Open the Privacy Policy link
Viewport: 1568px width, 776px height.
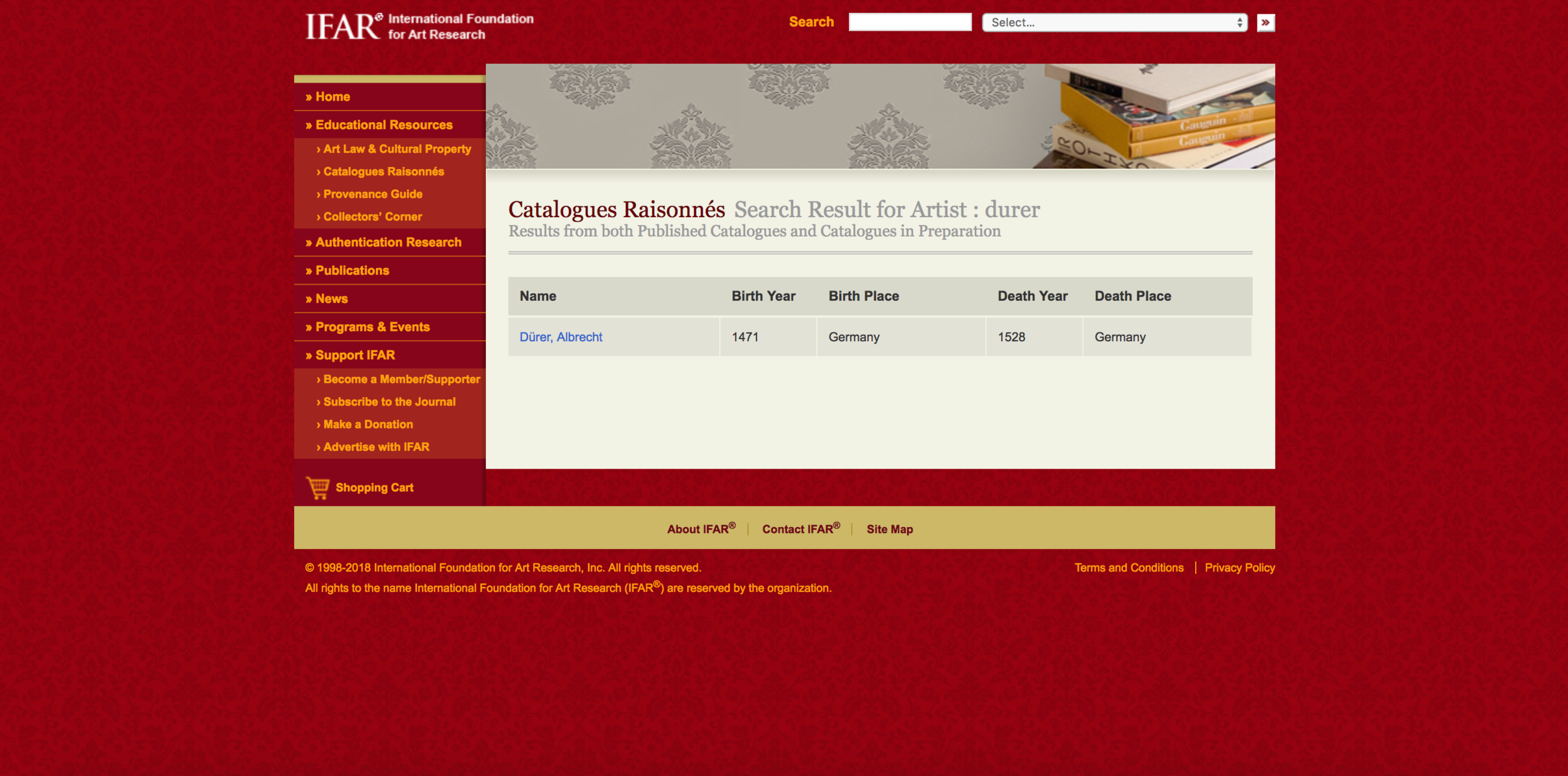coord(1239,568)
